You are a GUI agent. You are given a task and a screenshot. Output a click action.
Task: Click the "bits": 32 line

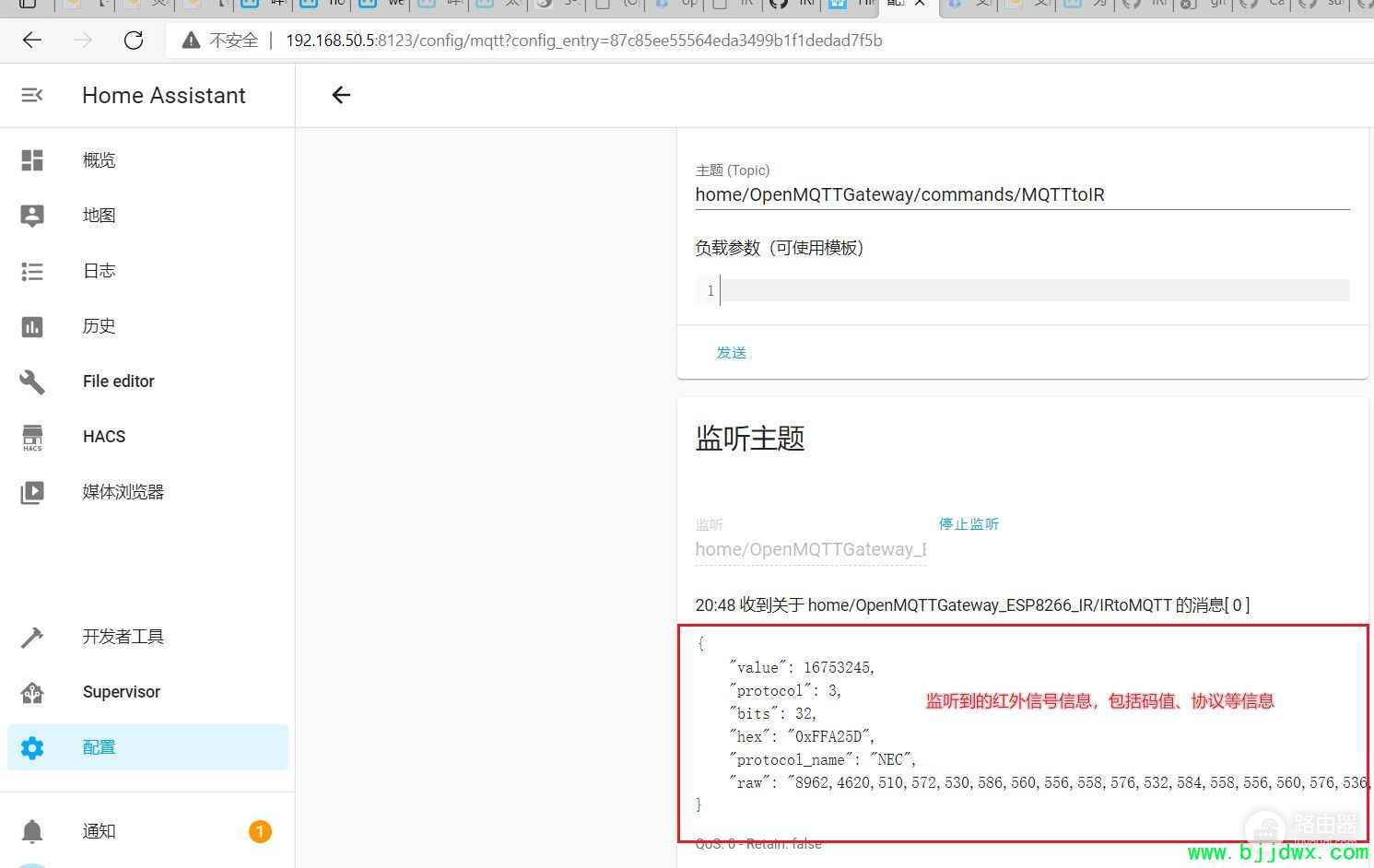pos(773,713)
